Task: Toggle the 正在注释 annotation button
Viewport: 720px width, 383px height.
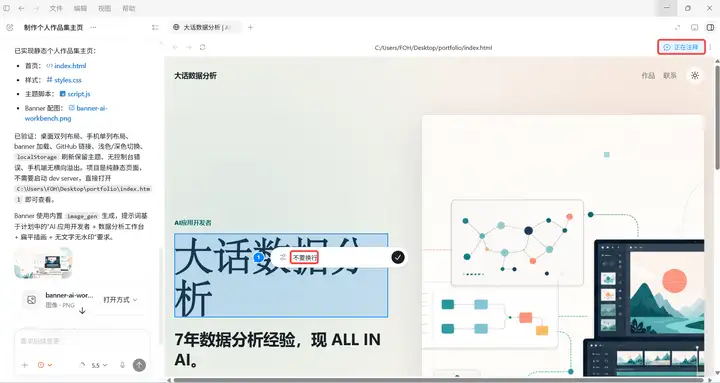Action: coord(681,47)
